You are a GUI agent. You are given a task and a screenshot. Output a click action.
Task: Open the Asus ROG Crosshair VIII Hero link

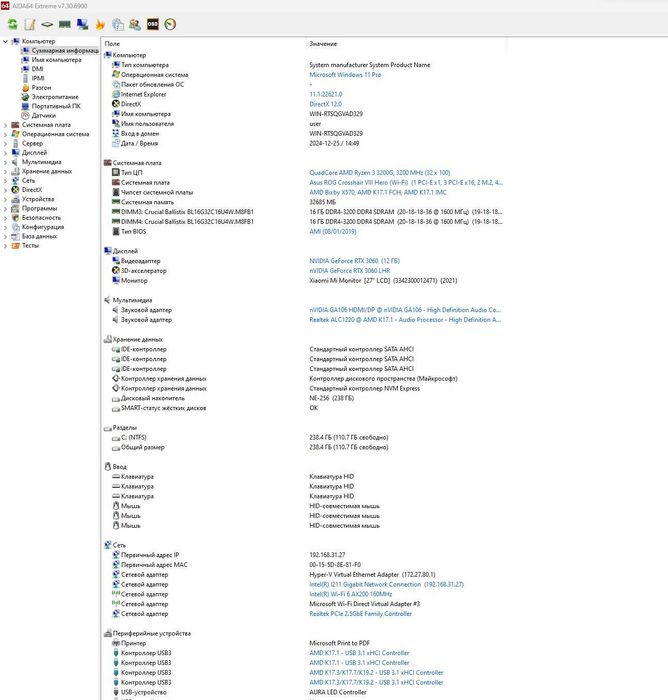coord(406,183)
